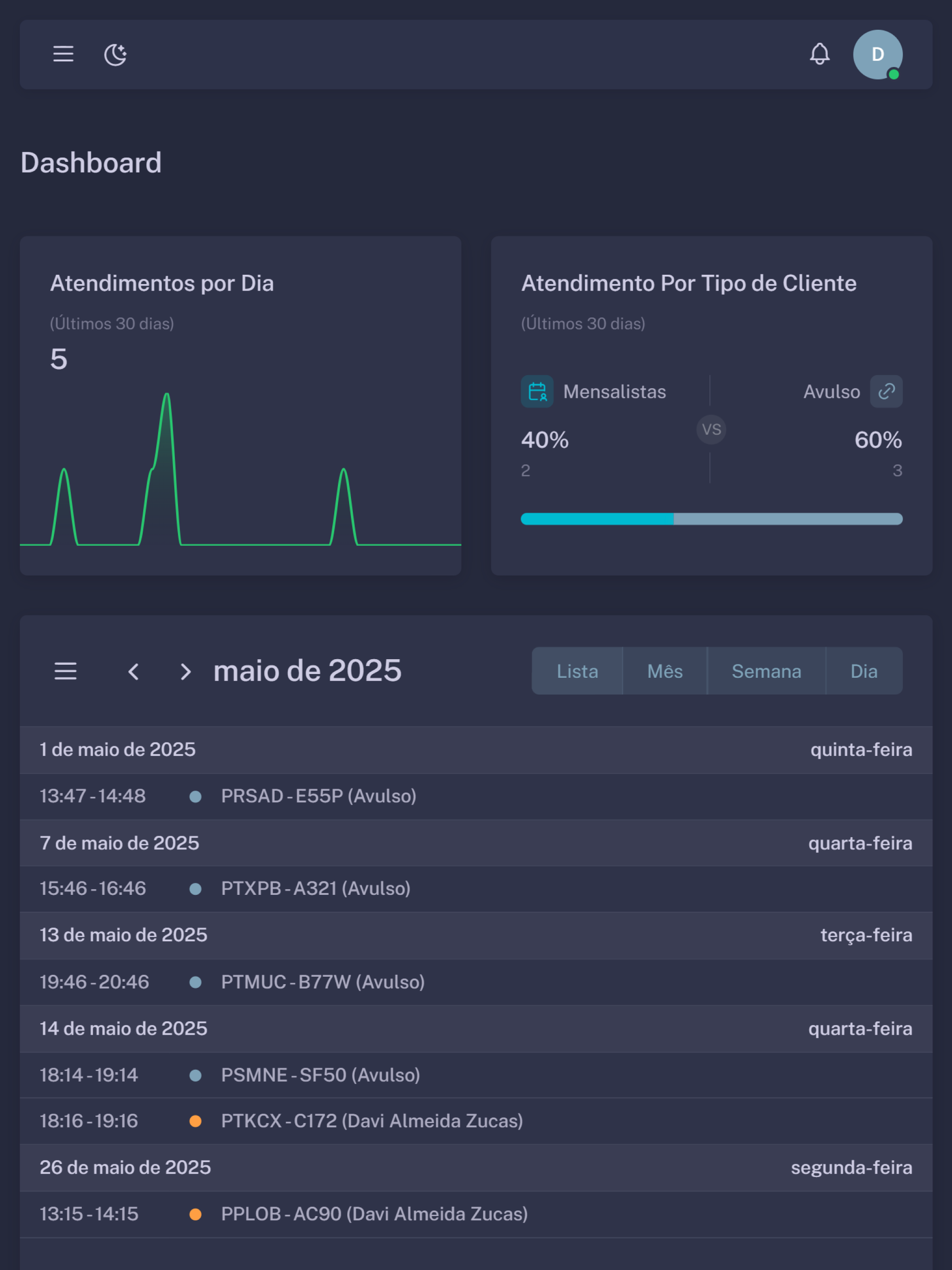Click the 60% Avulso value
Screen dimensions: 952x1270
[879, 440]
